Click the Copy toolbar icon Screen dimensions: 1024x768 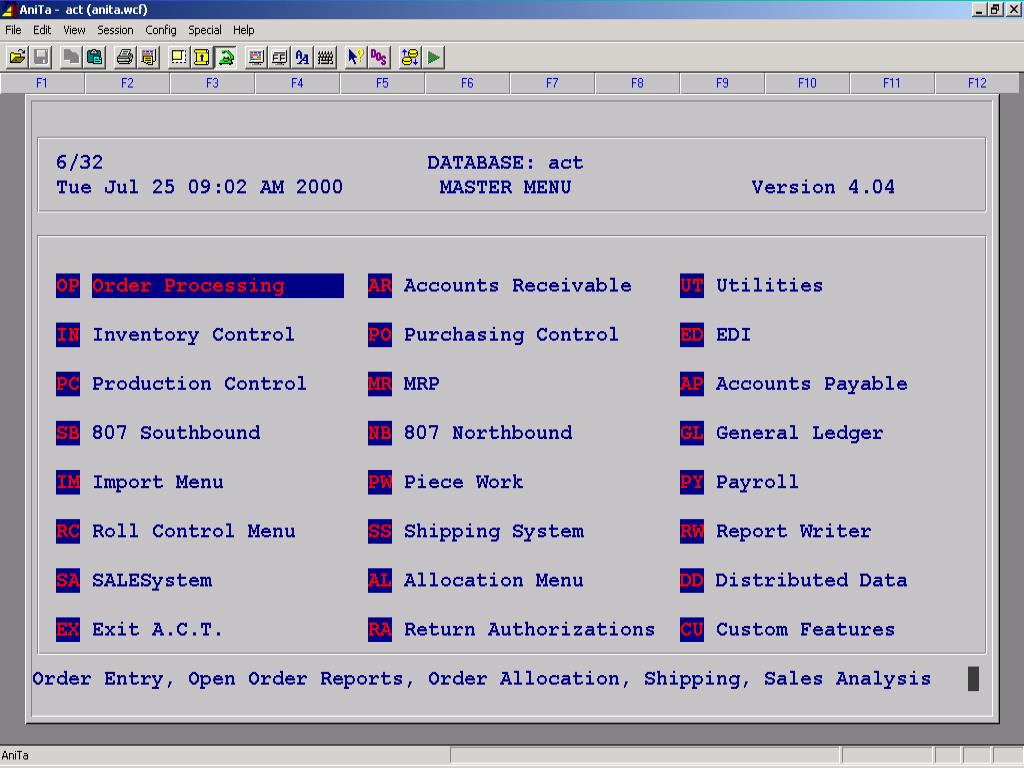(x=71, y=57)
